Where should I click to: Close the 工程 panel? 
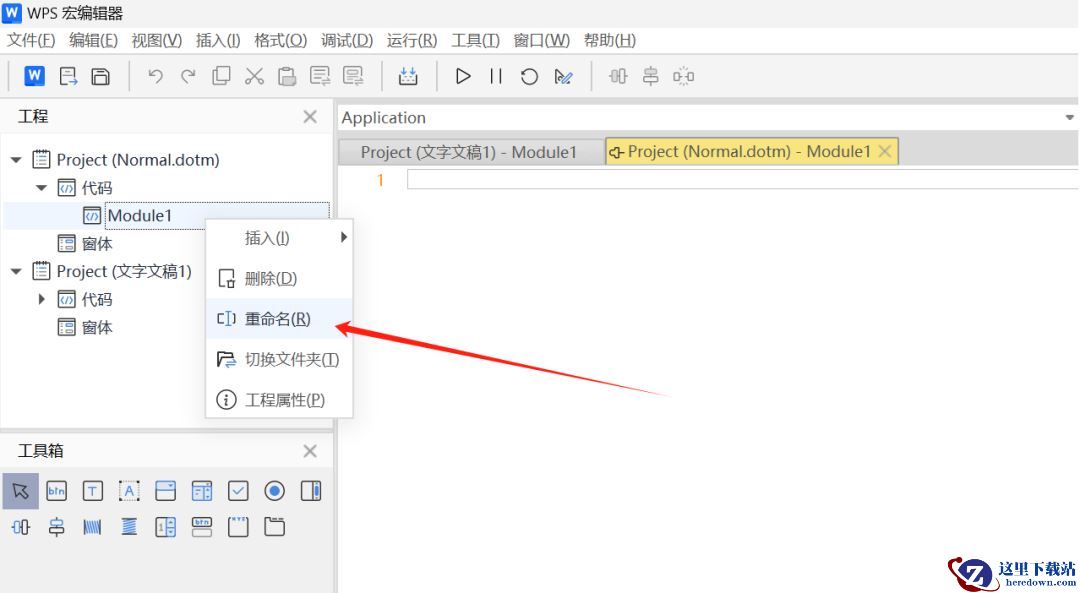(x=310, y=116)
